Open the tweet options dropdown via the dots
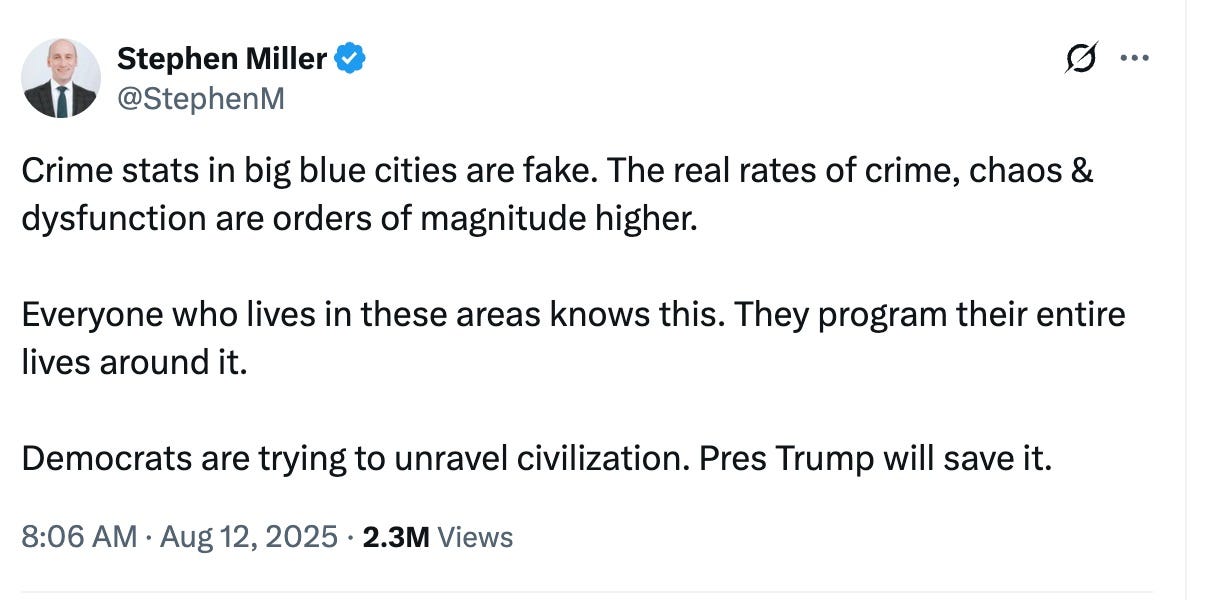Screen dimensions: 1224x600 1136,58
